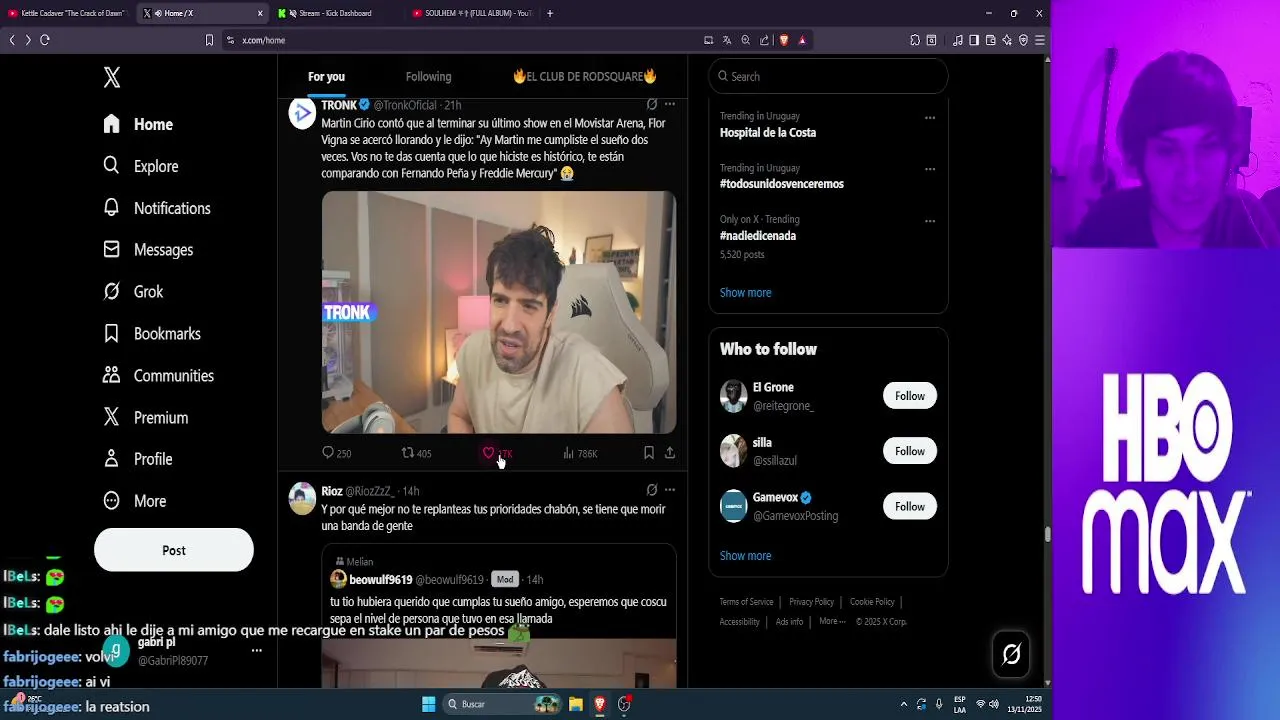Follow silla
The width and height of the screenshot is (1280, 720).
click(910, 451)
